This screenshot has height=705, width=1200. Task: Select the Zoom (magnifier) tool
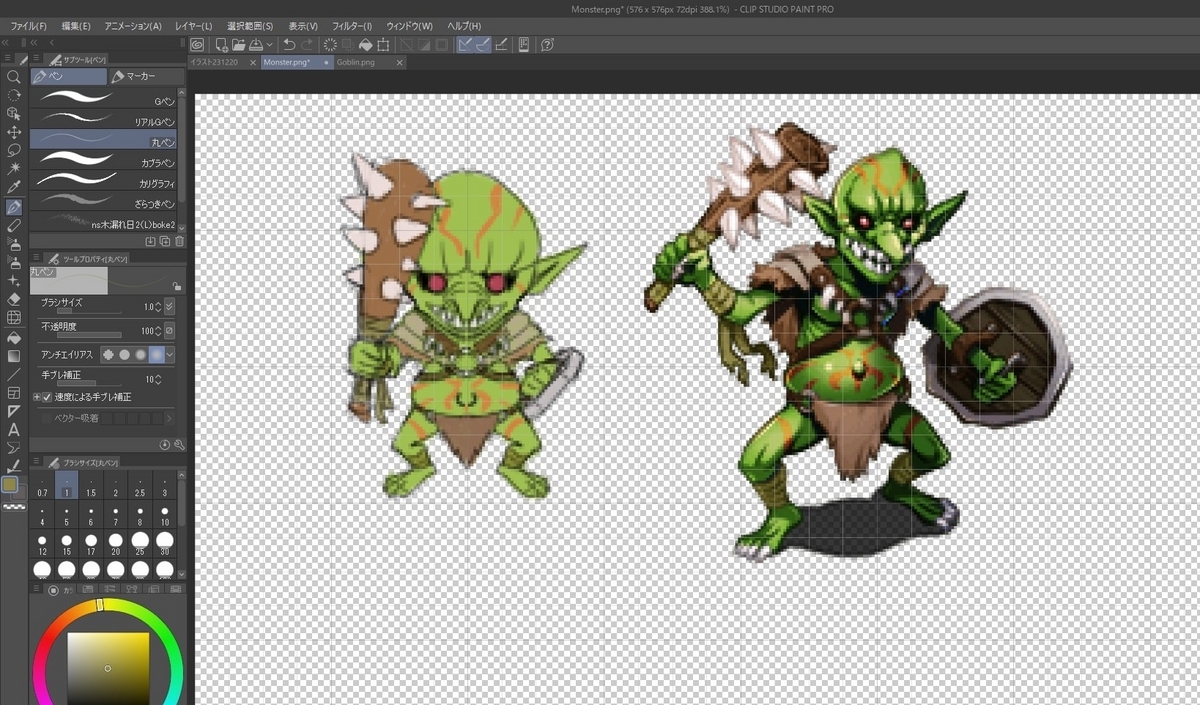[x=14, y=77]
